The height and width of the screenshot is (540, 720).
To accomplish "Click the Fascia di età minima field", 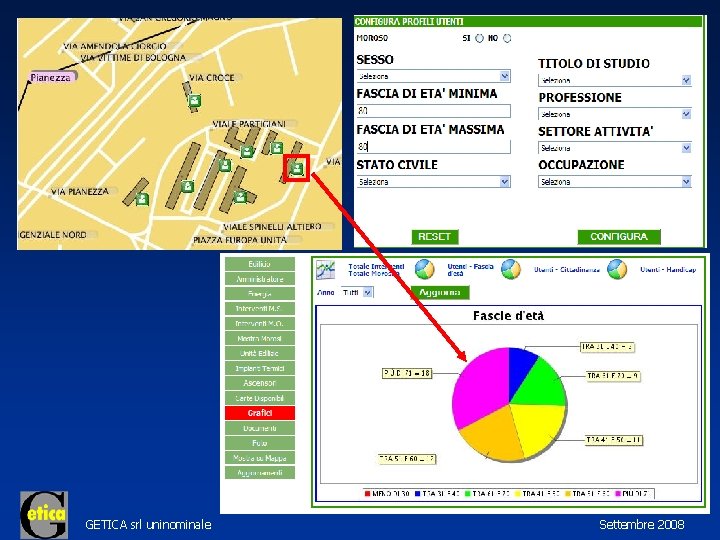I will pyautogui.click(x=433, y=111).
